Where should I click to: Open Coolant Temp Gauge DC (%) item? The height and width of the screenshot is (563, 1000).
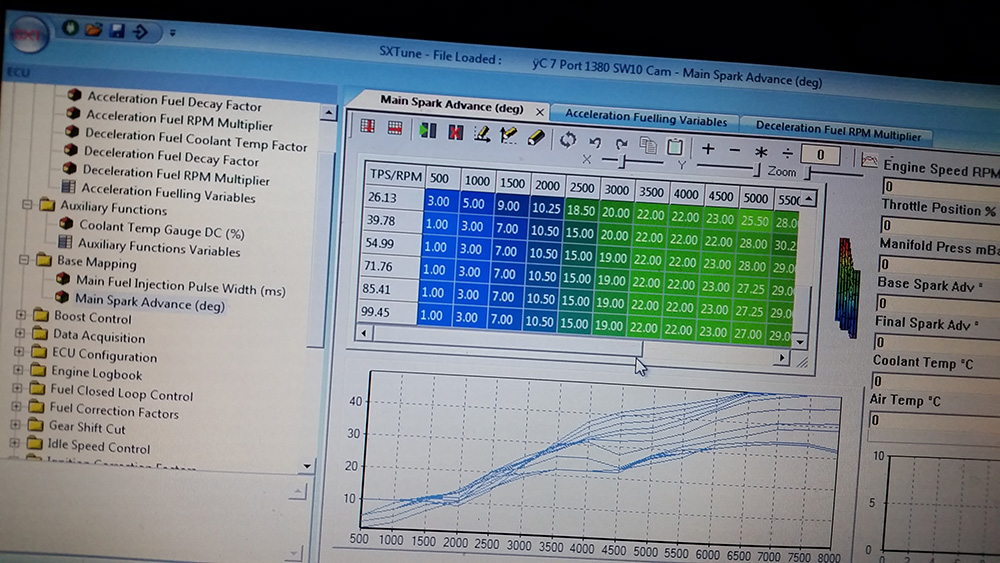[162, 229]
